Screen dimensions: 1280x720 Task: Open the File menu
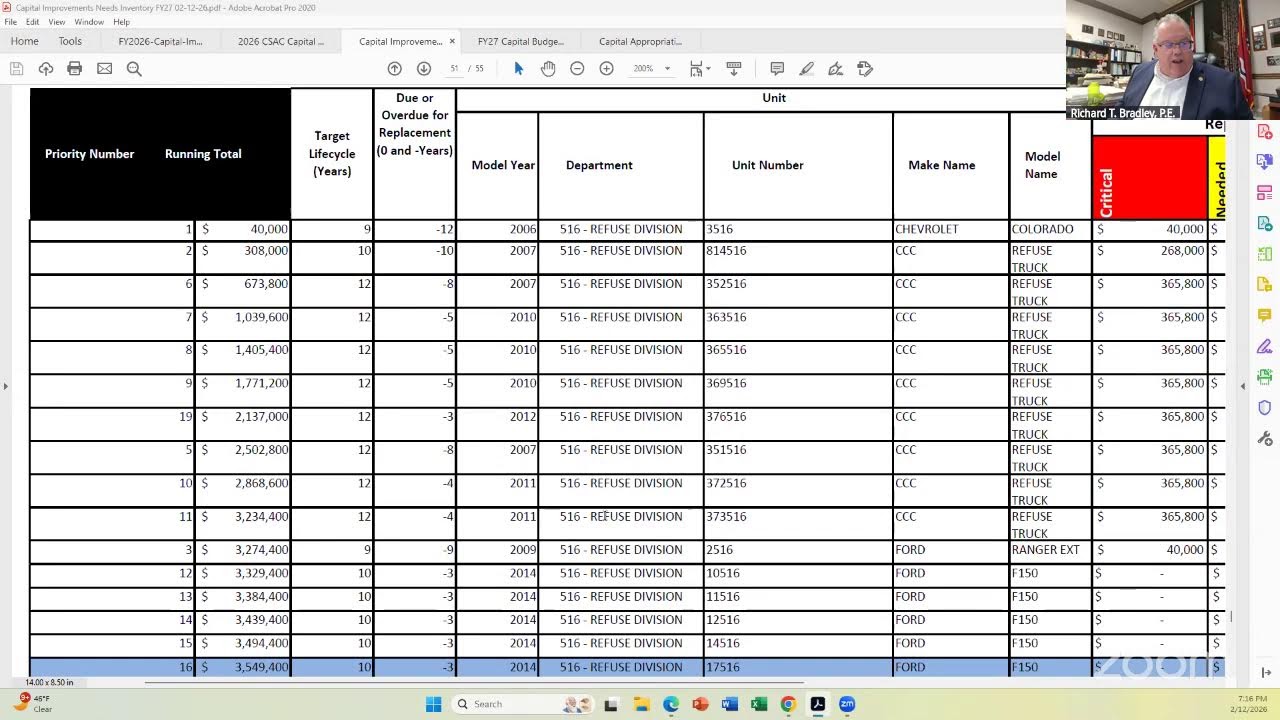click(x=10, y=22)
